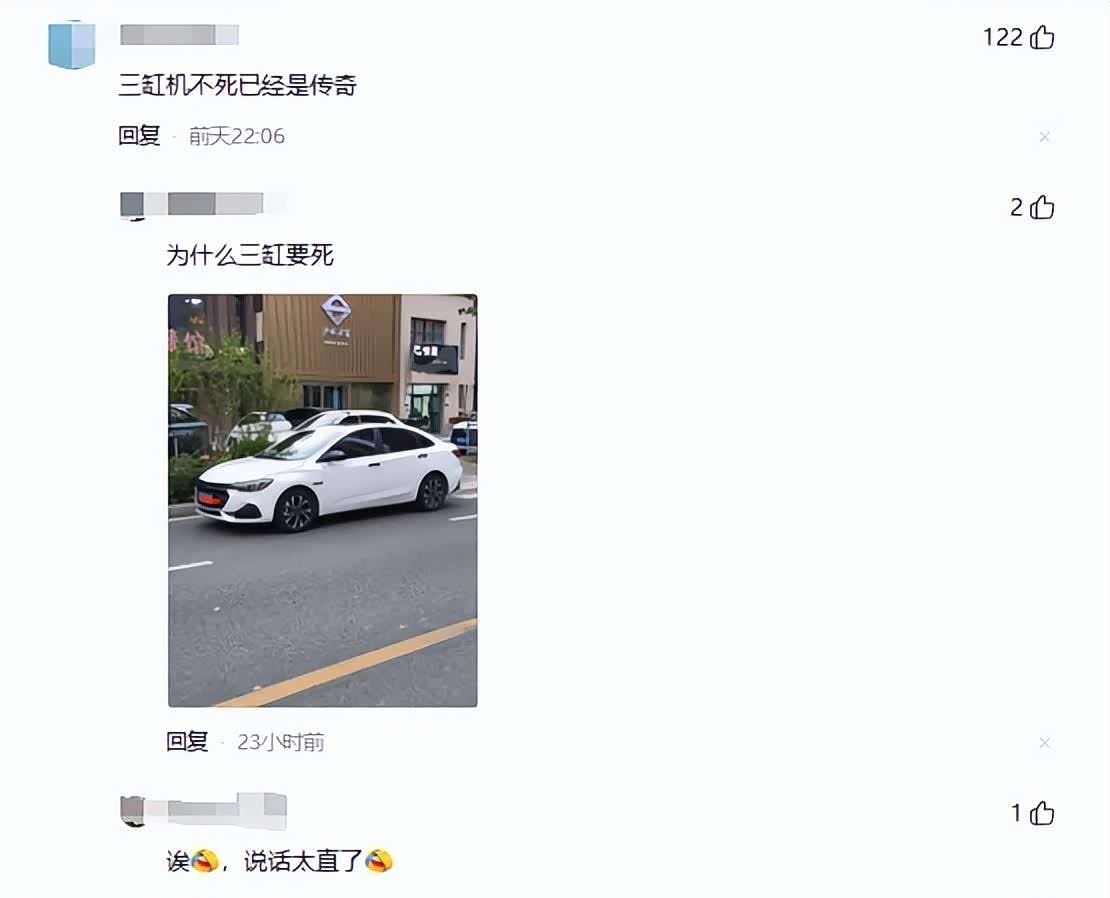1110x898 pixels.
Task: Reply to the 为什么三缸要死 comment
Action: tap(187, 742)
